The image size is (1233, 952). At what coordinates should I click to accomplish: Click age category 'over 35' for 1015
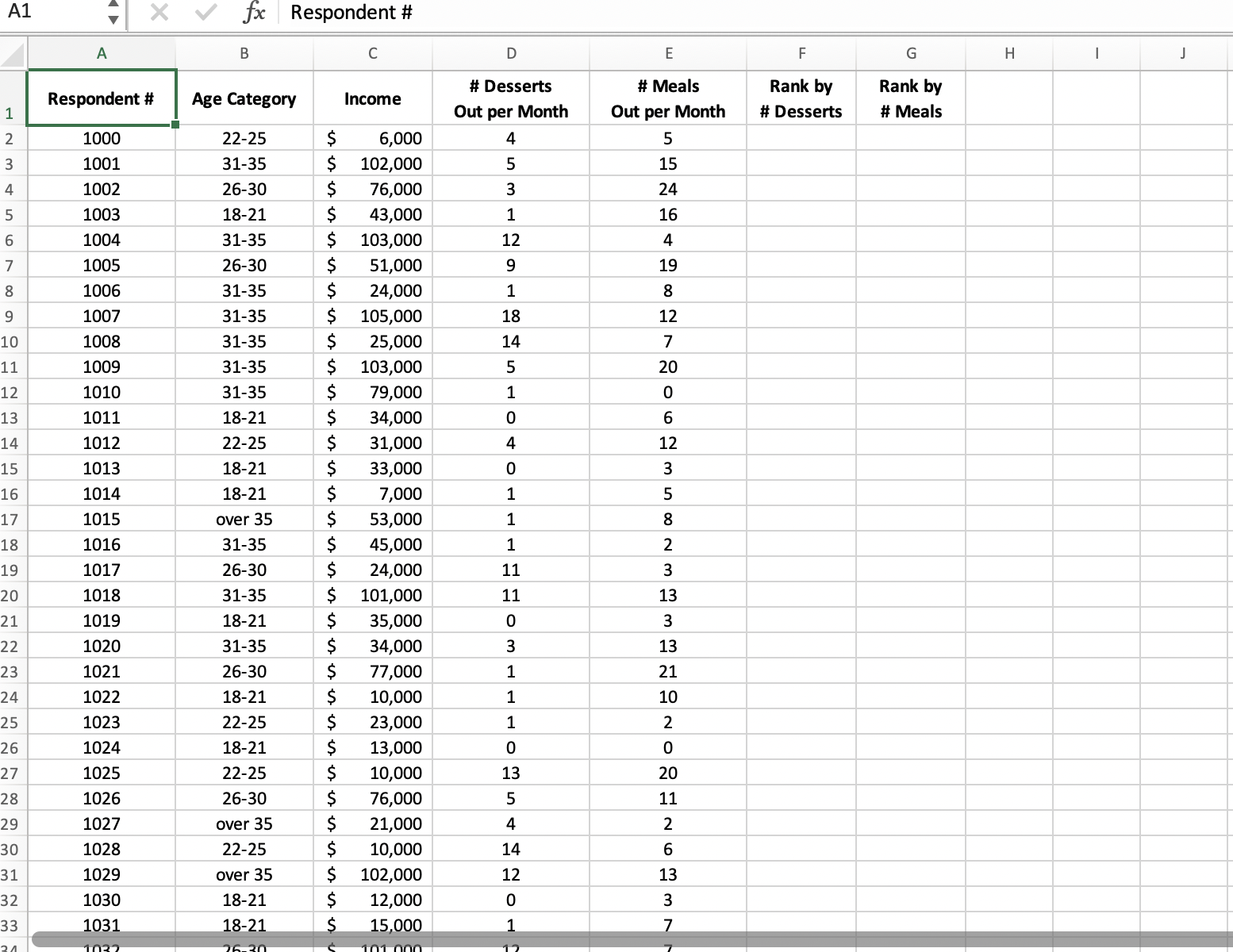click(x=244, y=520)
